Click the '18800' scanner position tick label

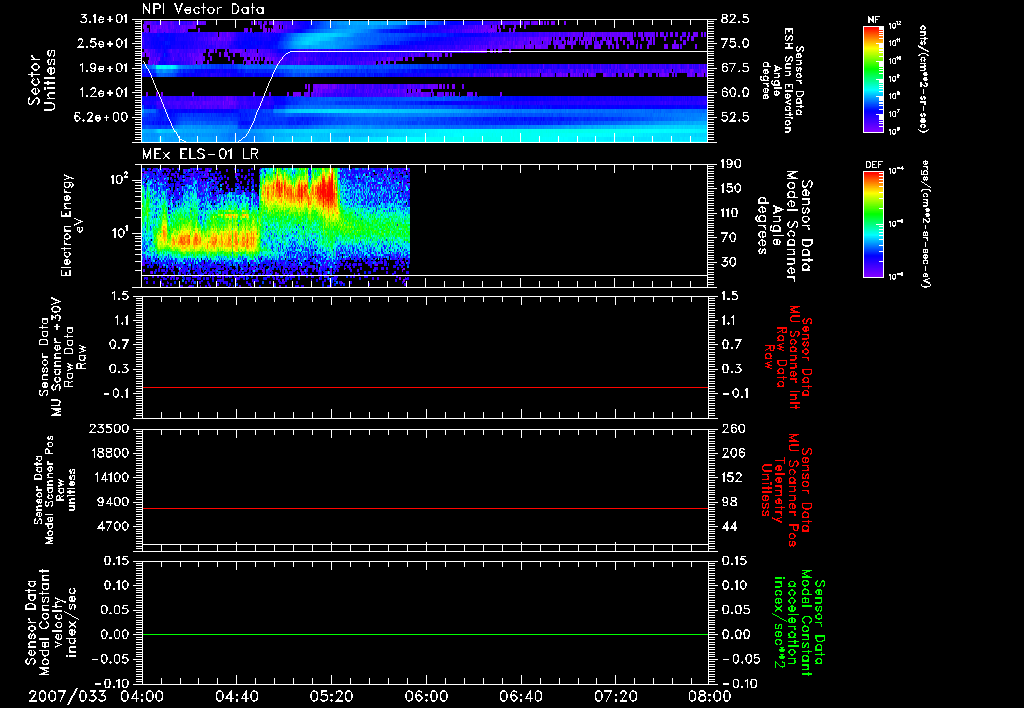click(110, 453)
